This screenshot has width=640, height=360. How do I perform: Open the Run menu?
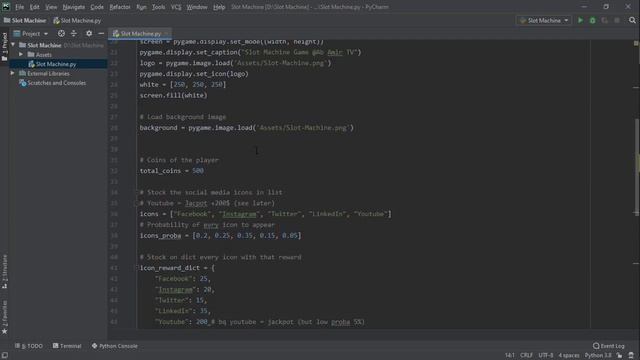point(141,7)
